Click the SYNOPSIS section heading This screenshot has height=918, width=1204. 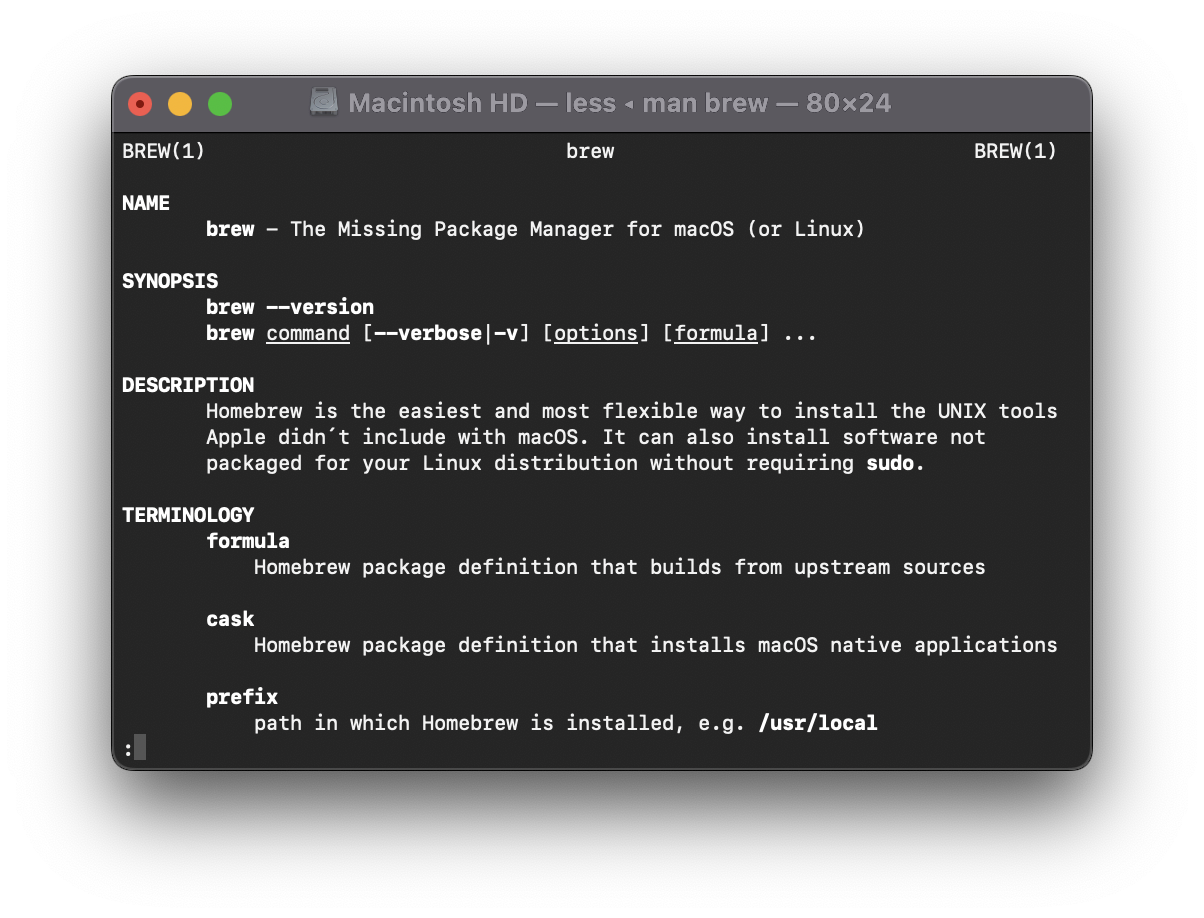tap(170, 281)
